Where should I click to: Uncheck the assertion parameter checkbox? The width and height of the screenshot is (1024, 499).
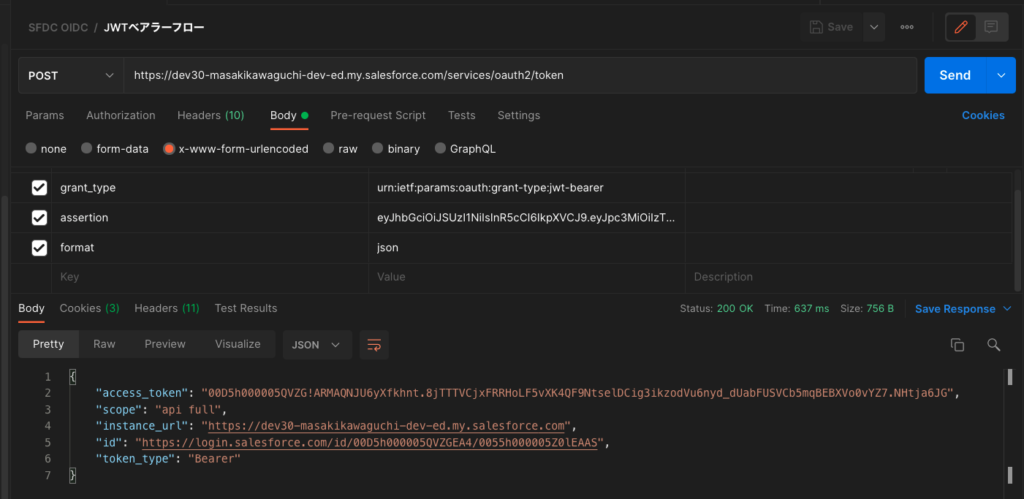40,218
